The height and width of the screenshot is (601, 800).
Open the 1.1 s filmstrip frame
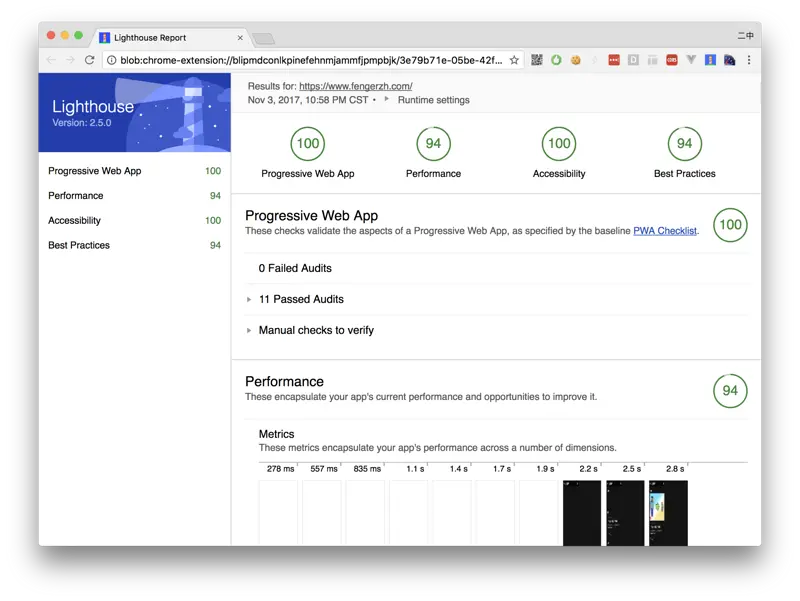pyautogui.click(x=408, y=513)
